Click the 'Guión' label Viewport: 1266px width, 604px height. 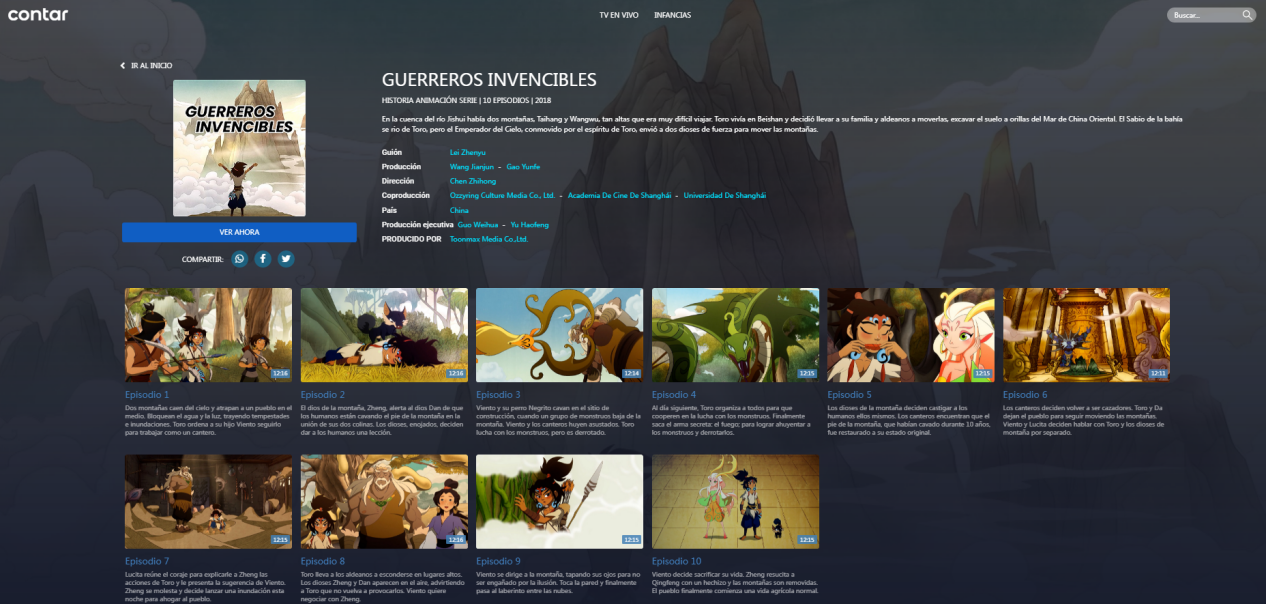point(391,152)
